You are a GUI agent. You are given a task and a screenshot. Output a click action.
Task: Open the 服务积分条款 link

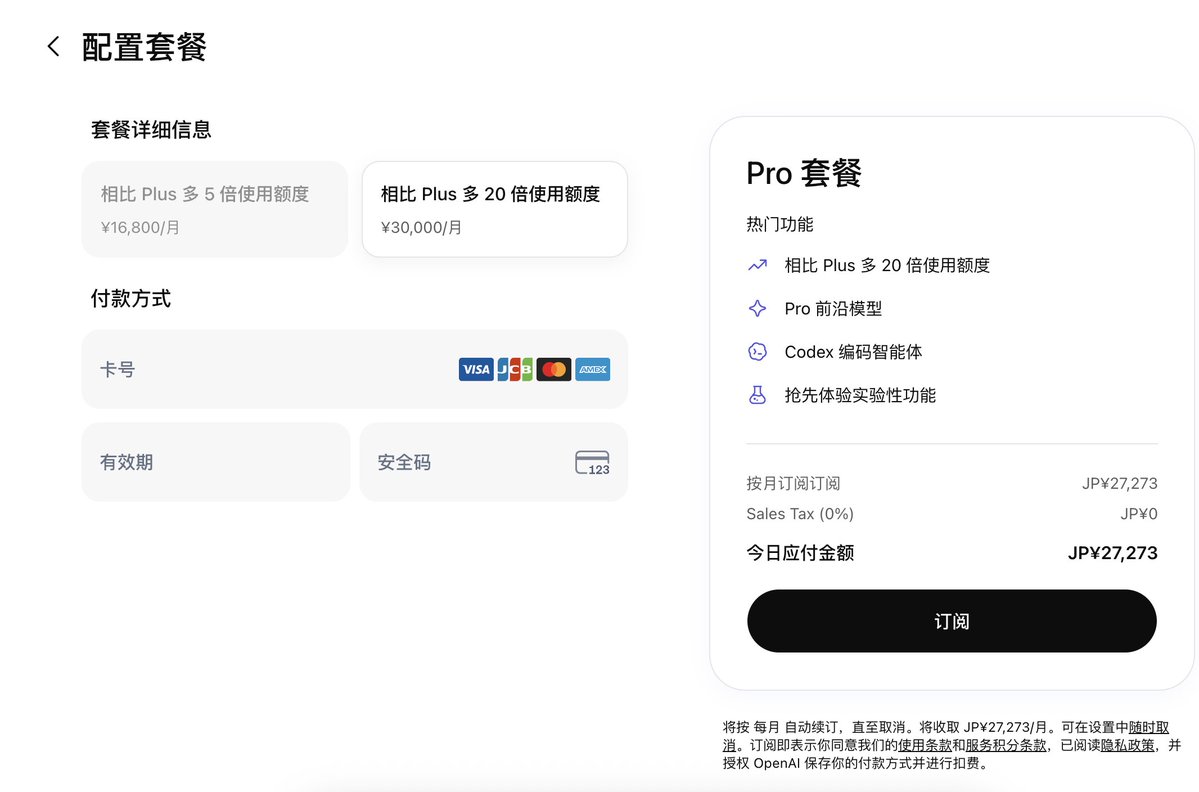click(x=1006, y=745)
